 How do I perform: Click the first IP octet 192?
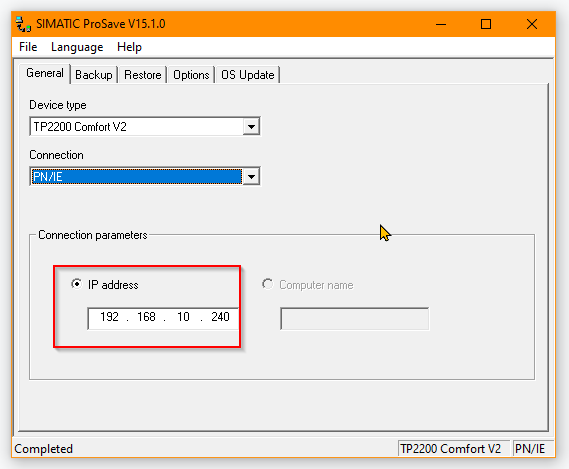point(109,317)
